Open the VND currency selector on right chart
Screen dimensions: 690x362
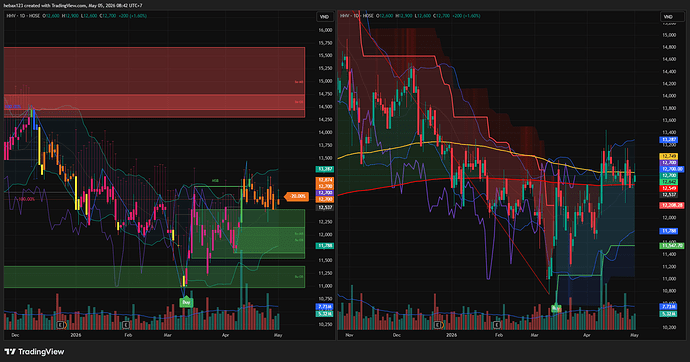coord(668,17)
